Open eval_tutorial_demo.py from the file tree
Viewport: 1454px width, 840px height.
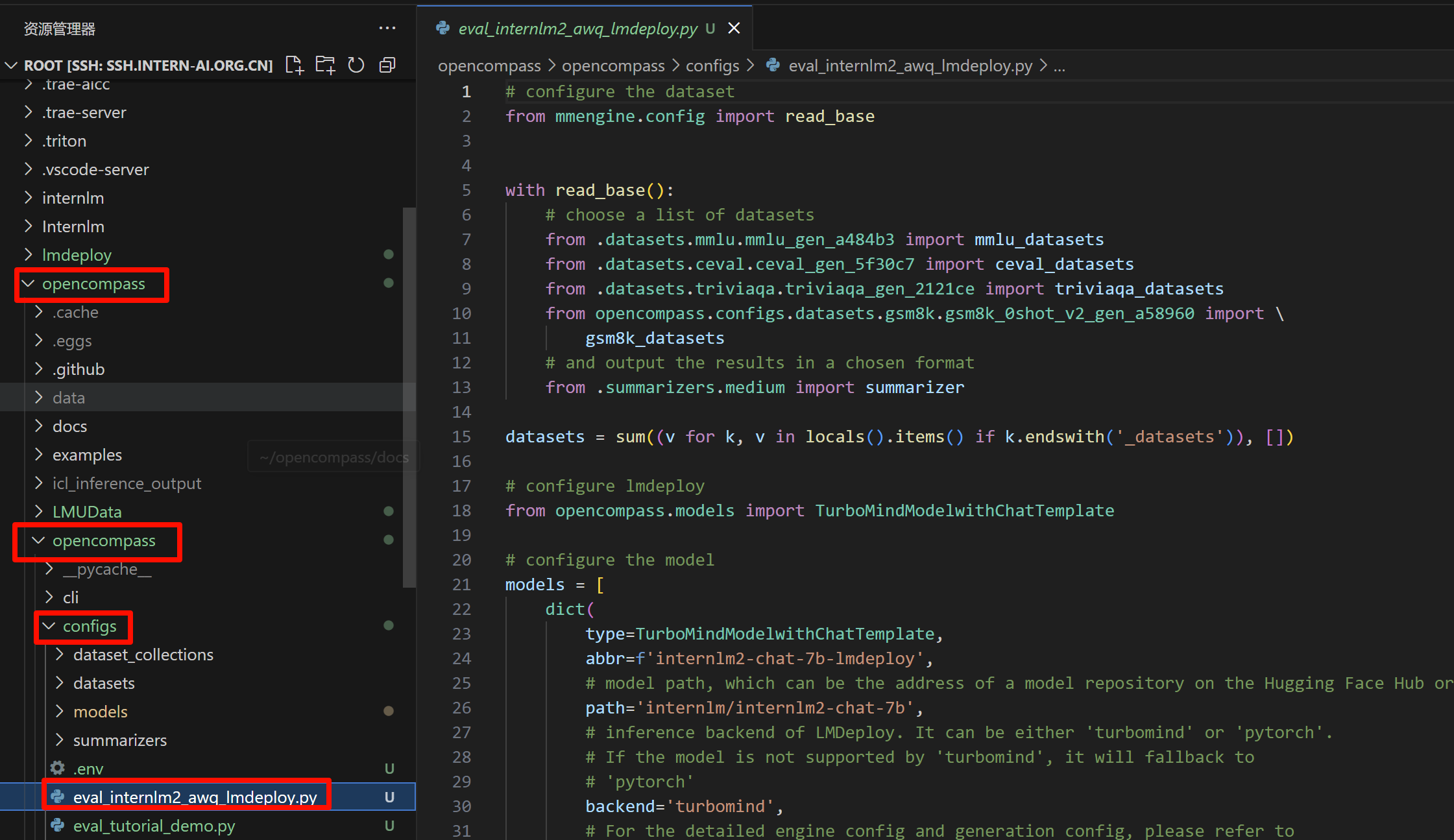154,826
